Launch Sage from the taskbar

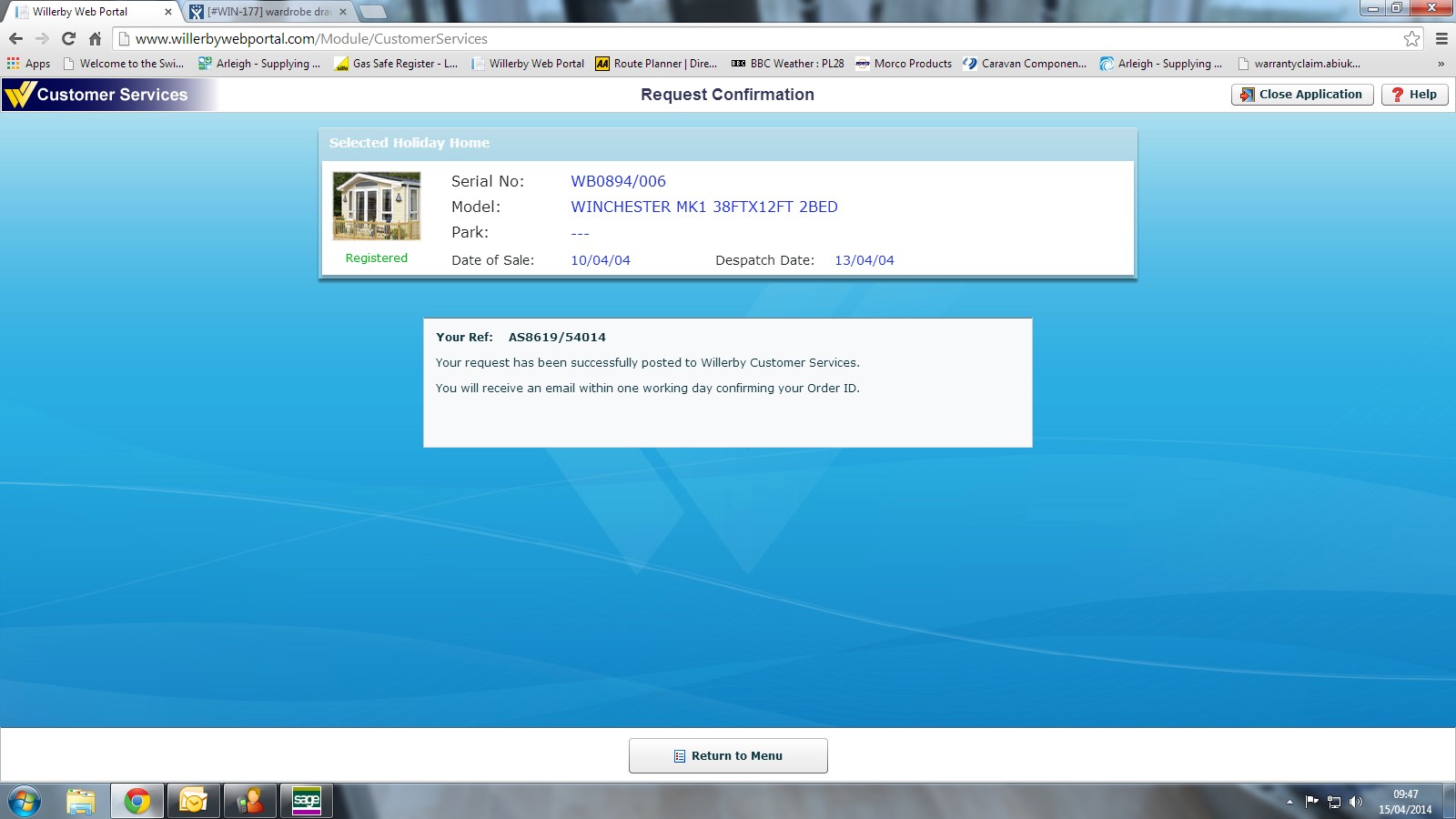click(306, 801)
